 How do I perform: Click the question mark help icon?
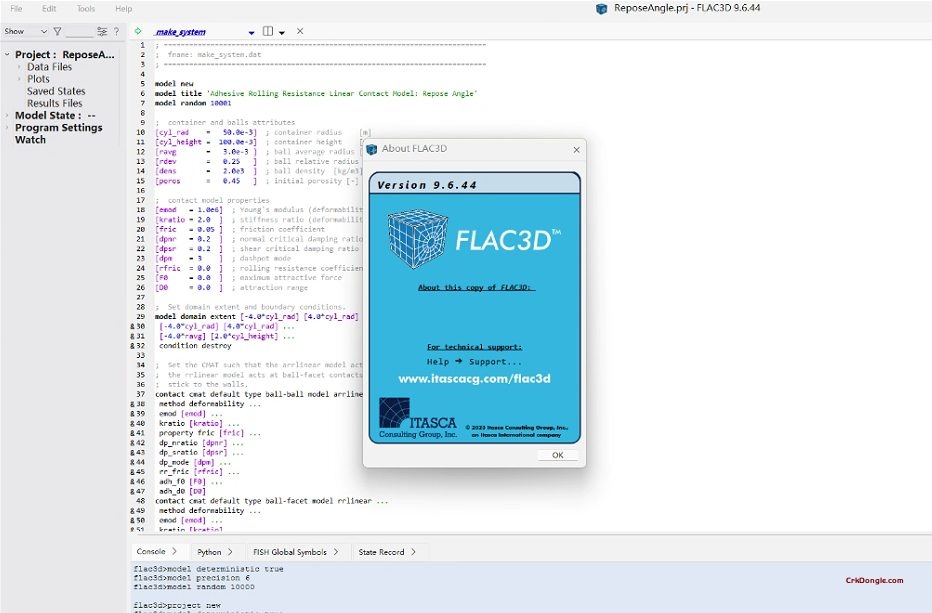[116, 31]
